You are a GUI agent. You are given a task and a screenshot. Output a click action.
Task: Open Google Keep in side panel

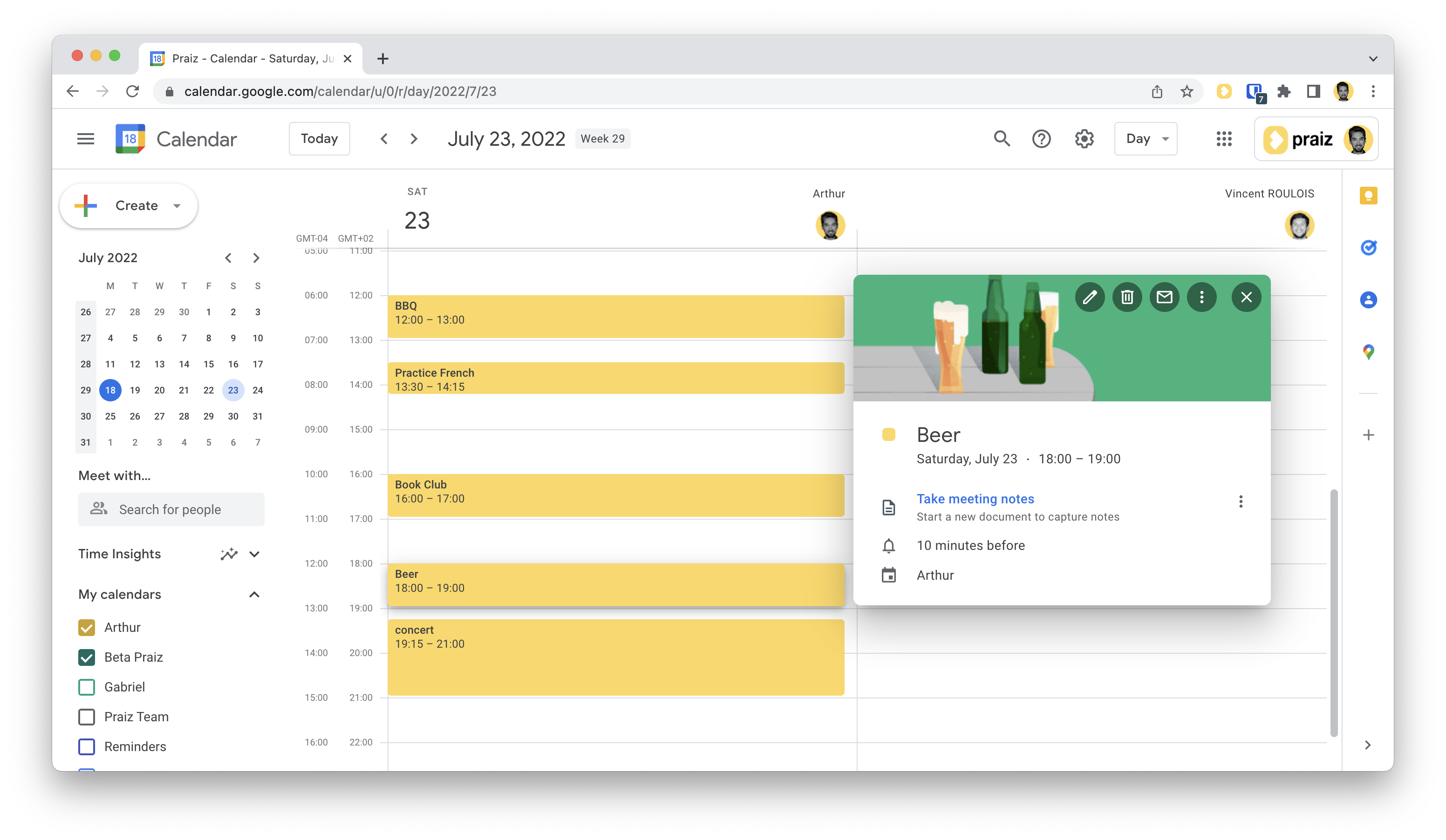[1369, 196]
